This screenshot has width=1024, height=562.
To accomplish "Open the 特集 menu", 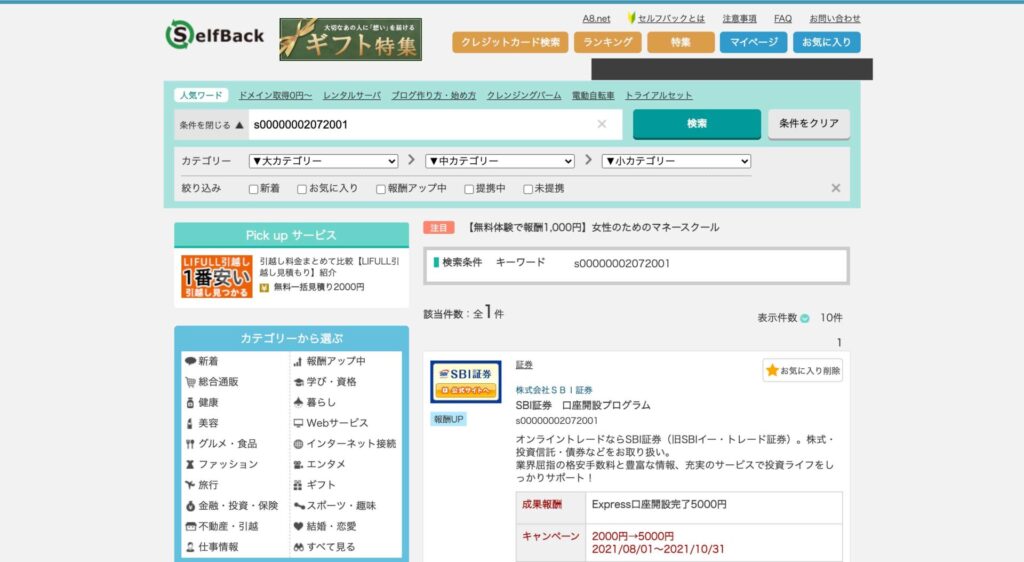I will [680, 42].
